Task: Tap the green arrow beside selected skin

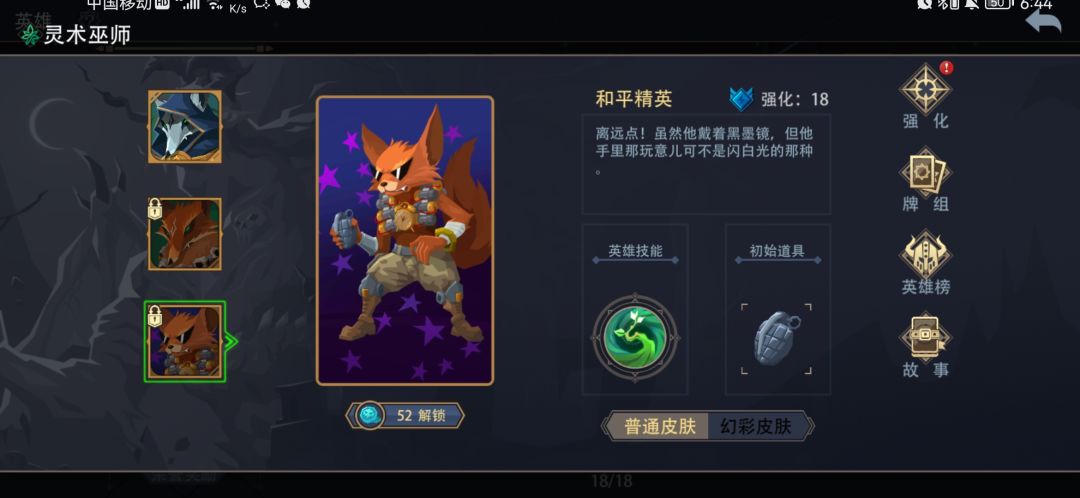Action: [x=231, y=342]
